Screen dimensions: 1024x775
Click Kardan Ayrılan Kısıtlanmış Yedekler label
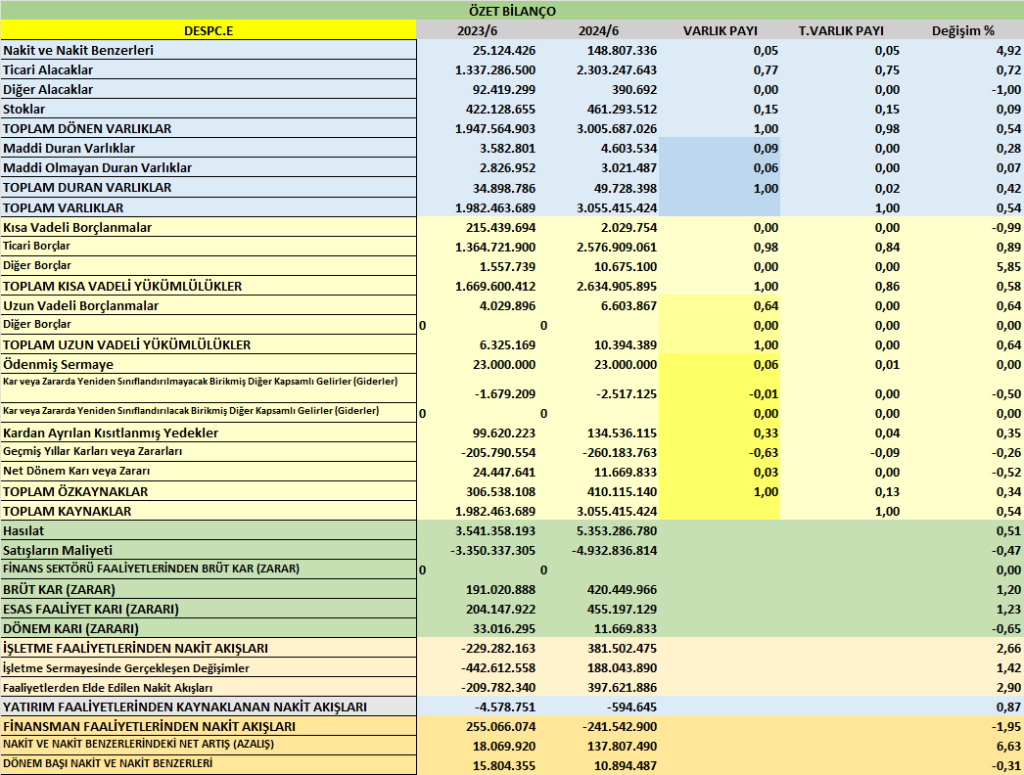tap(208, 433)
